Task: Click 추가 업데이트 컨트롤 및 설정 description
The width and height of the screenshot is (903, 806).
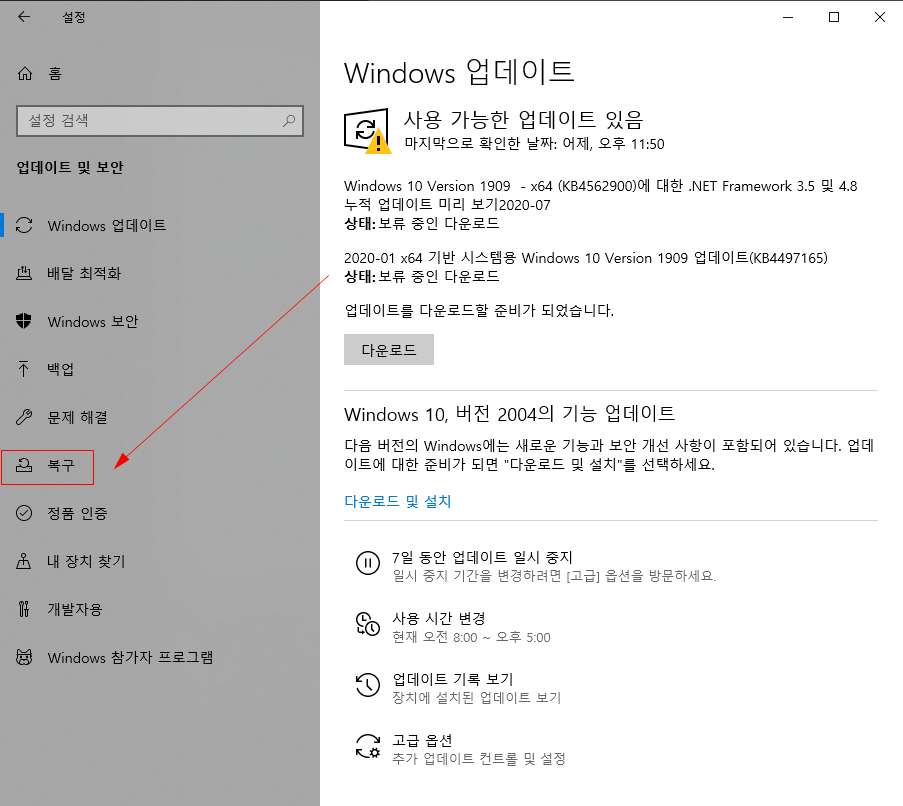Action: point(479,759)
